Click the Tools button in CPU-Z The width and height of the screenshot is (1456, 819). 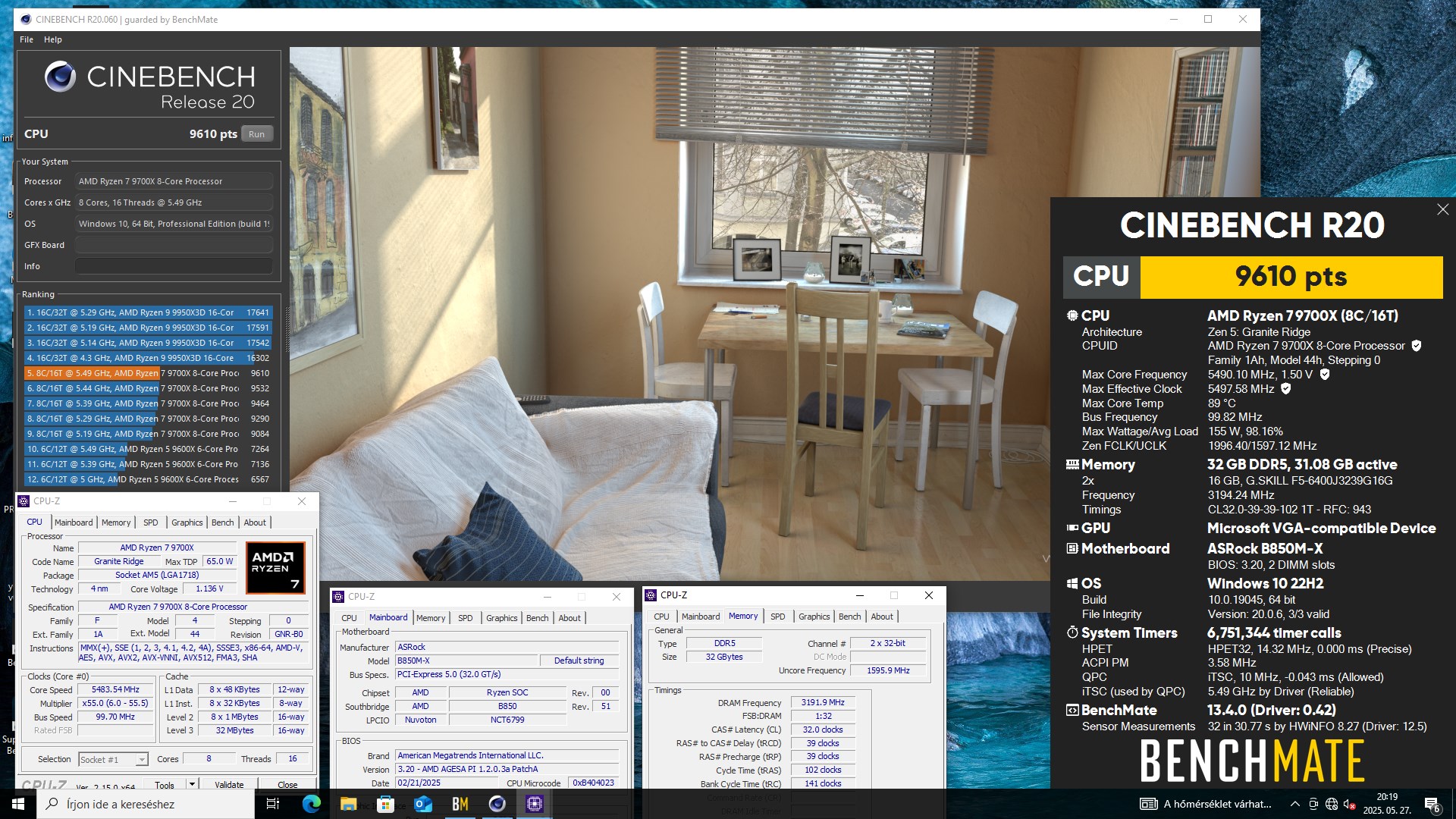click(165, 784)
